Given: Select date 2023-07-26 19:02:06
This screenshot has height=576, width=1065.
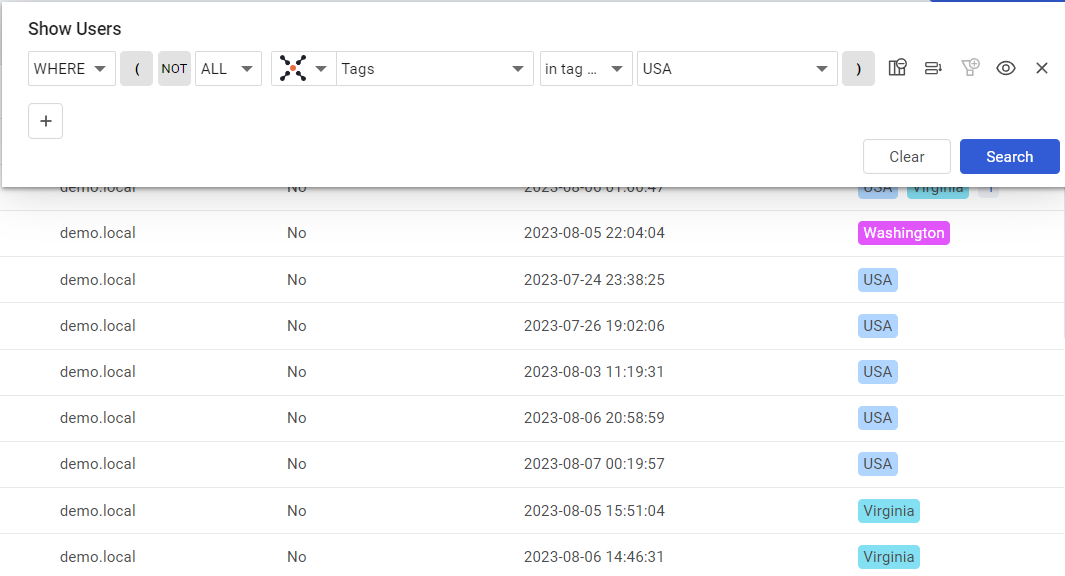Looking at the screenshot, I should (x=594, y=326).
